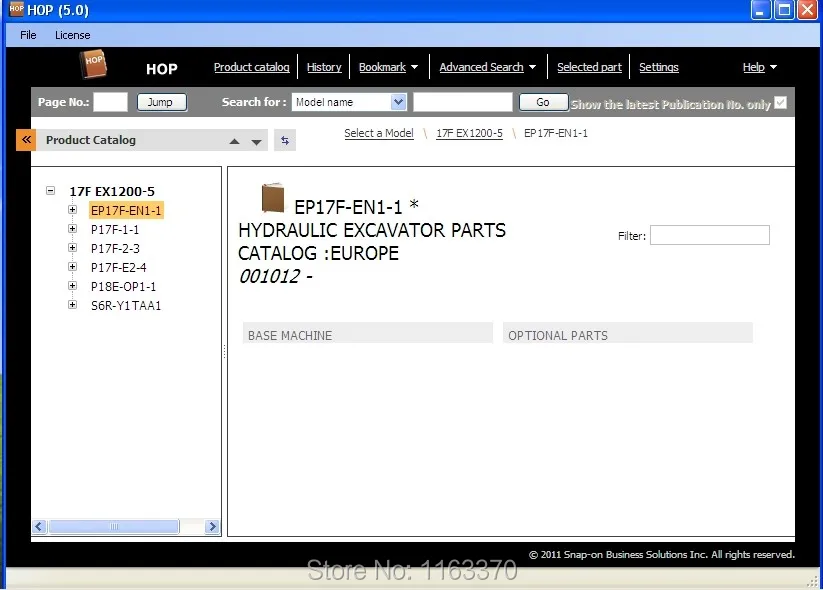823x590 pixels.
Task: Collapse the Product Catalog panel with double-chevron
Action: [26, 140]
